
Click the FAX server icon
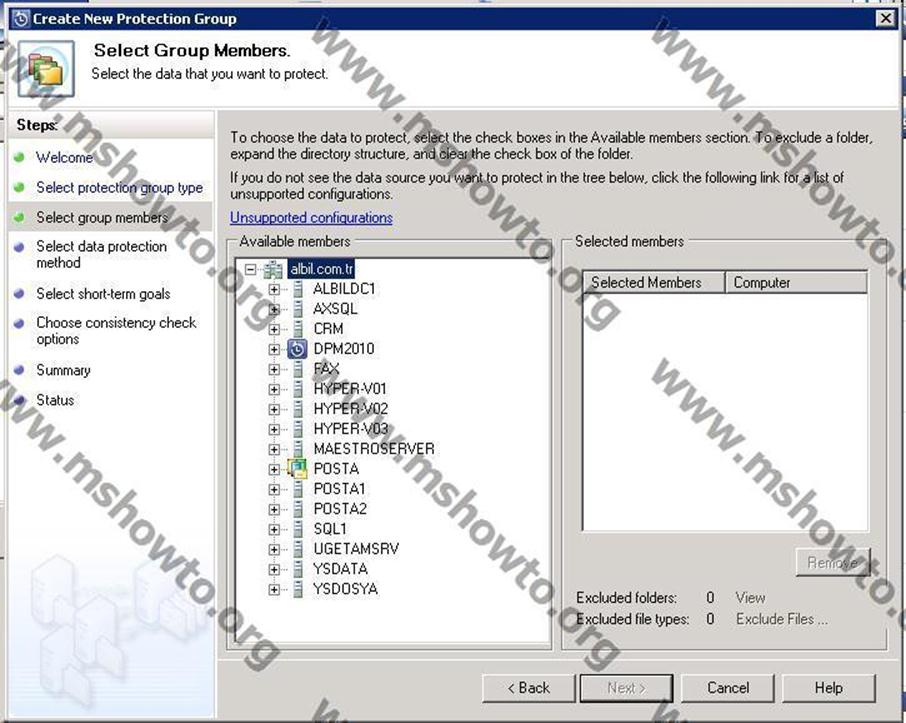298,369
